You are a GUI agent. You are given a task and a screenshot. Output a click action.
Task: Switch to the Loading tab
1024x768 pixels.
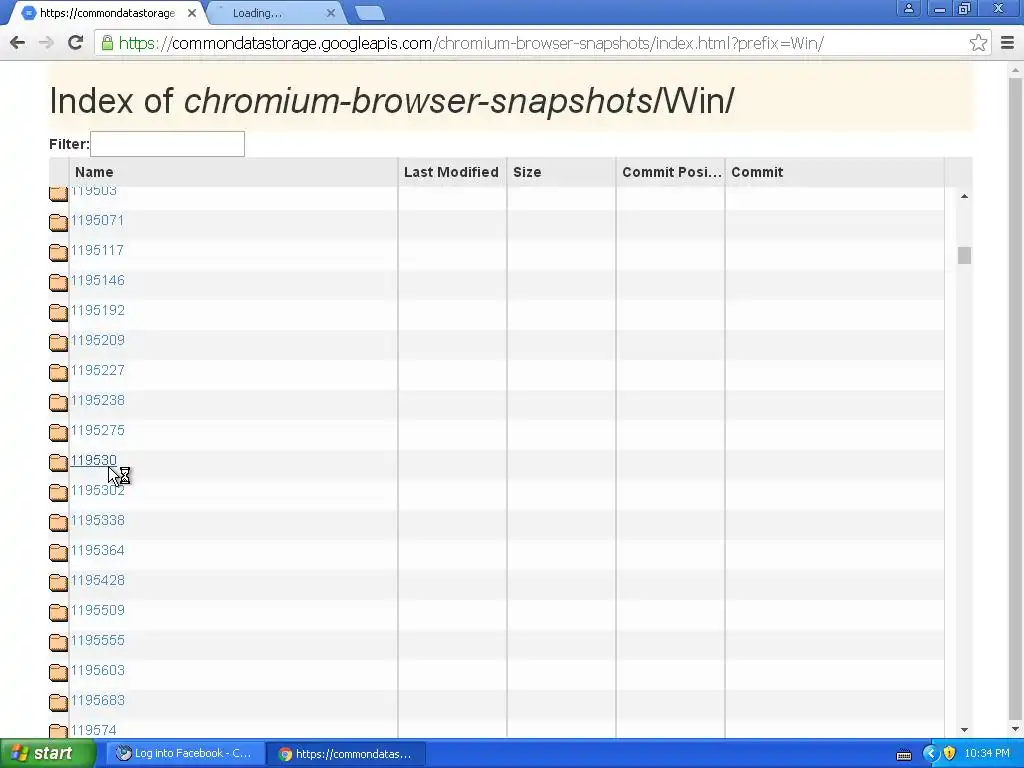pos(273,13)
